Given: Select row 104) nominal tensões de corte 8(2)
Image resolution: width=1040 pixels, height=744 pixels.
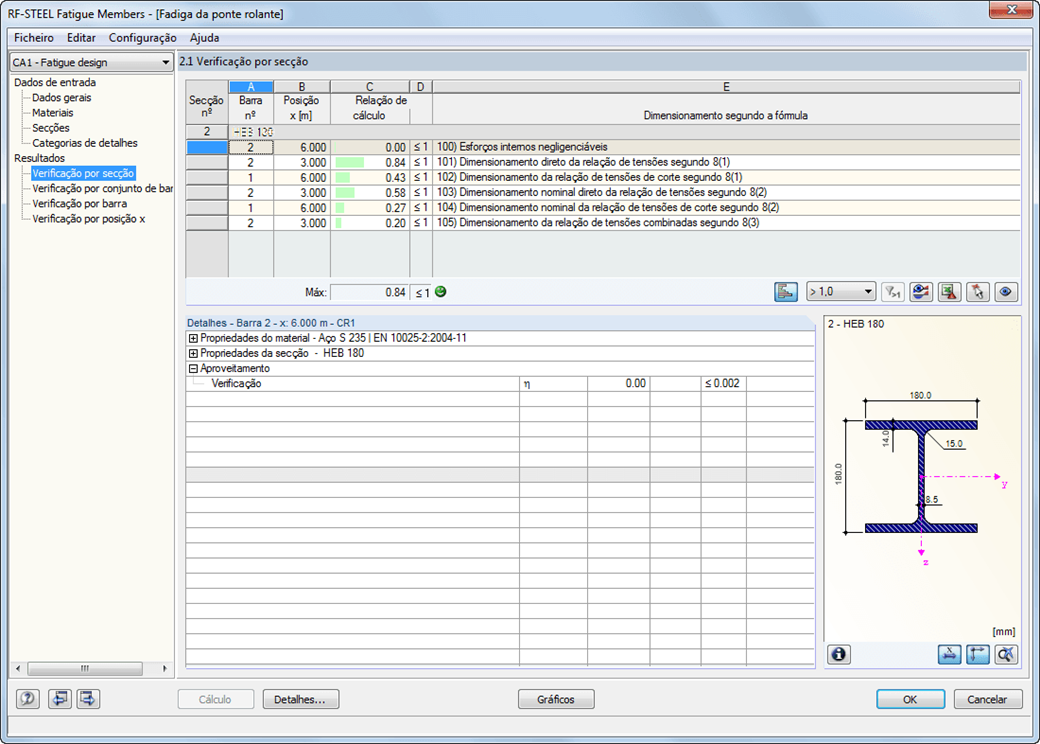Looking at the screenshot, I should tap(603, 208).
